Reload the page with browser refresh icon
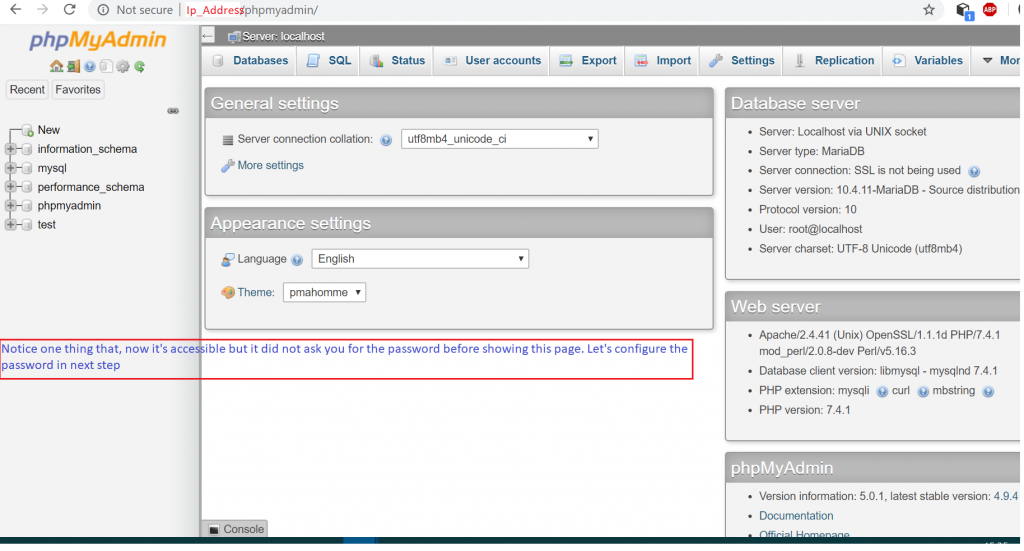 [69, 10]
